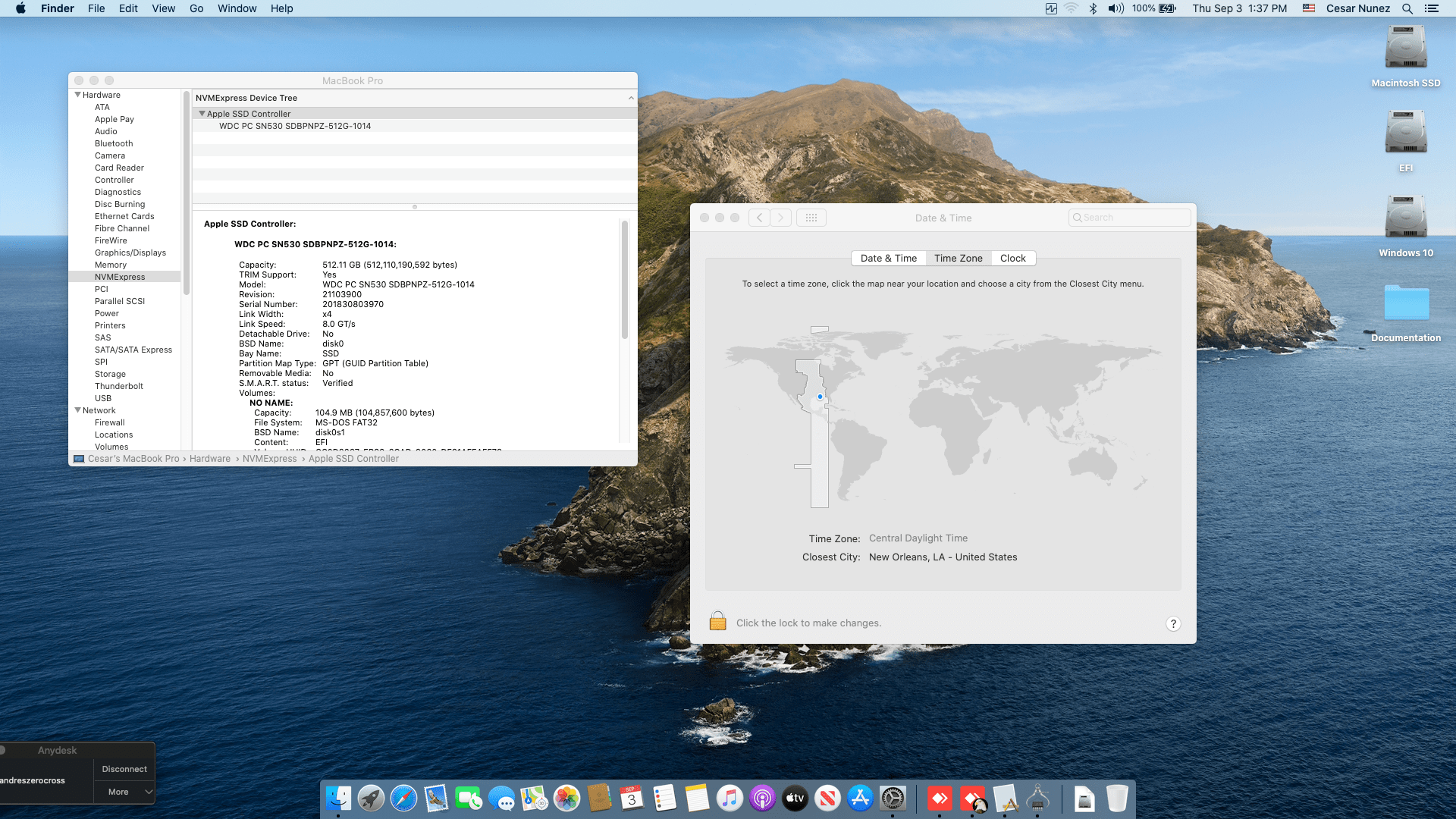Click the US flag input menu
This screenshot has height=819, width=1456.
[1308, 8]
